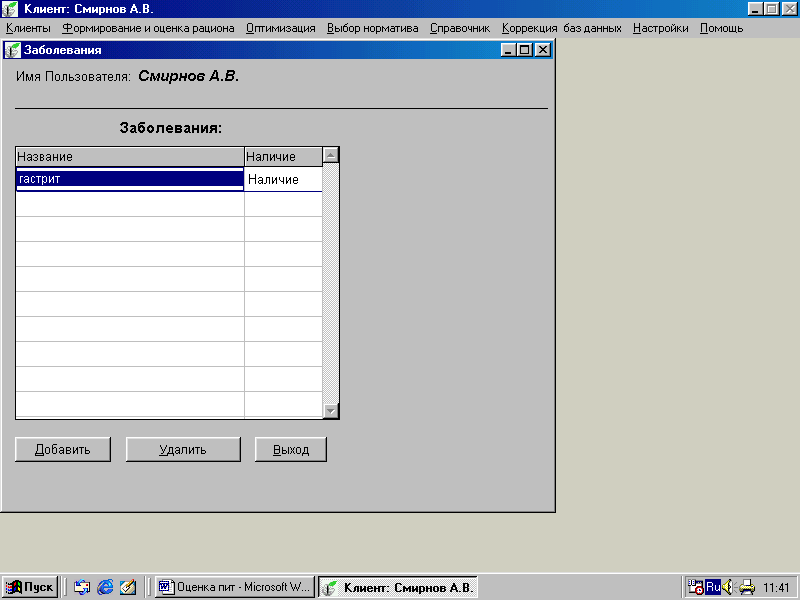Viewport: 800px width, 600px height.
Task: Click the vertical scrollbar track of table
Action: coord(331,283)
